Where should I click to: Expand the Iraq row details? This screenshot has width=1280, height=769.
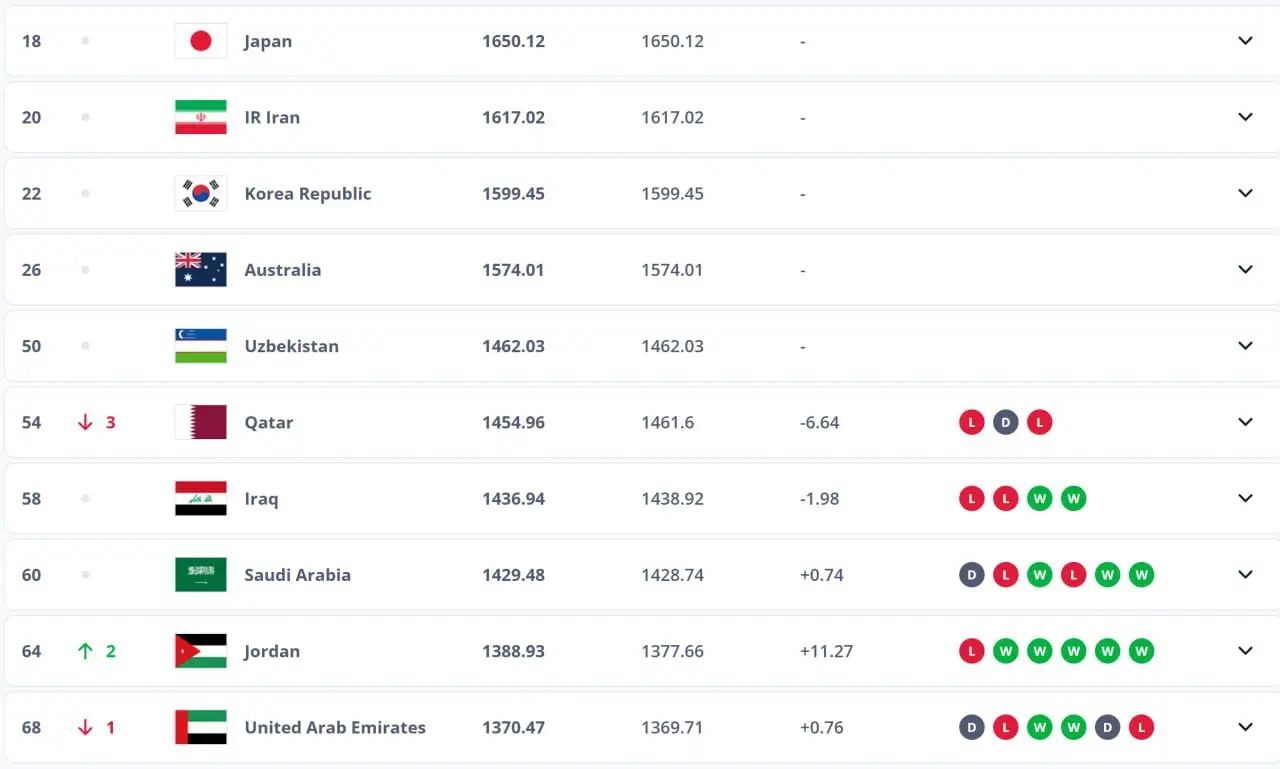point(1245,498)
